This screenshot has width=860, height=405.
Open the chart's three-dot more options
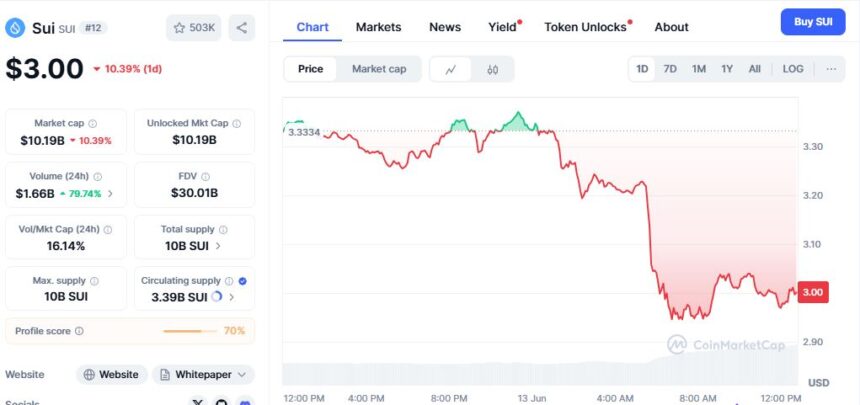click(830, 69)
